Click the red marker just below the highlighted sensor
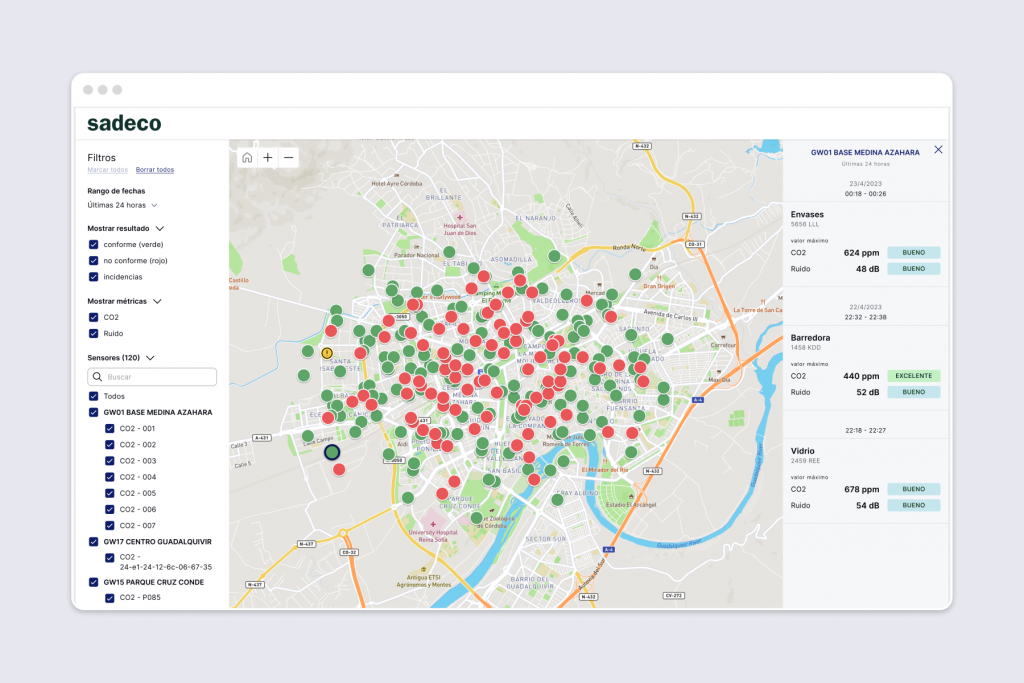1024x683 pixels. (x=339, y=468)
